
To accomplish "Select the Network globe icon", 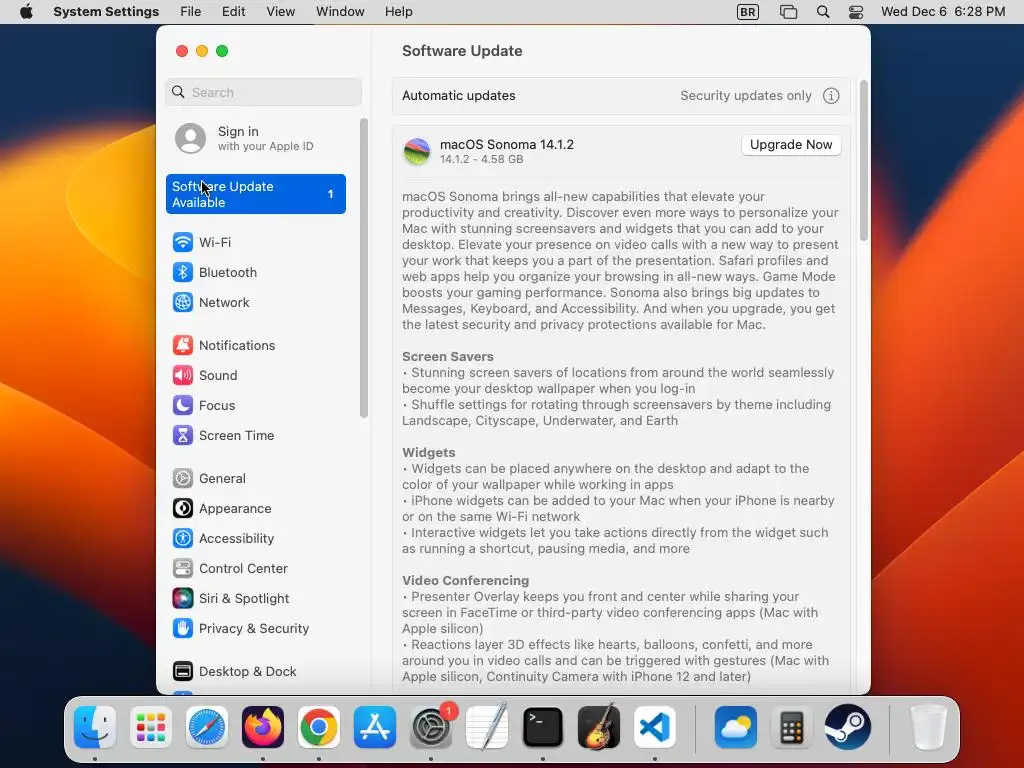I will [182, 302].
